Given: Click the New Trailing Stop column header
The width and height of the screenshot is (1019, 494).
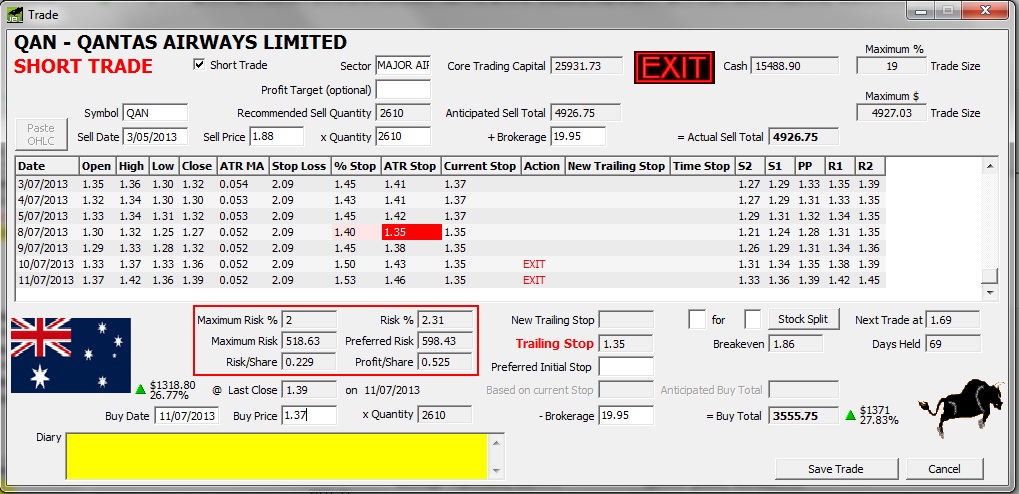Looking at the screenshot, I should click(x=616, y=166).
